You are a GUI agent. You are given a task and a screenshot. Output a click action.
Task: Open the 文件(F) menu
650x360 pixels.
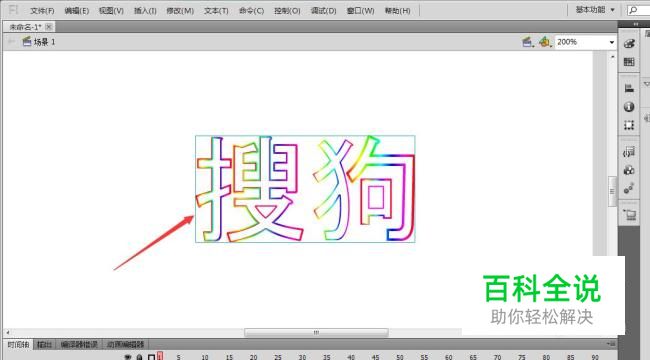pos(42,11)
